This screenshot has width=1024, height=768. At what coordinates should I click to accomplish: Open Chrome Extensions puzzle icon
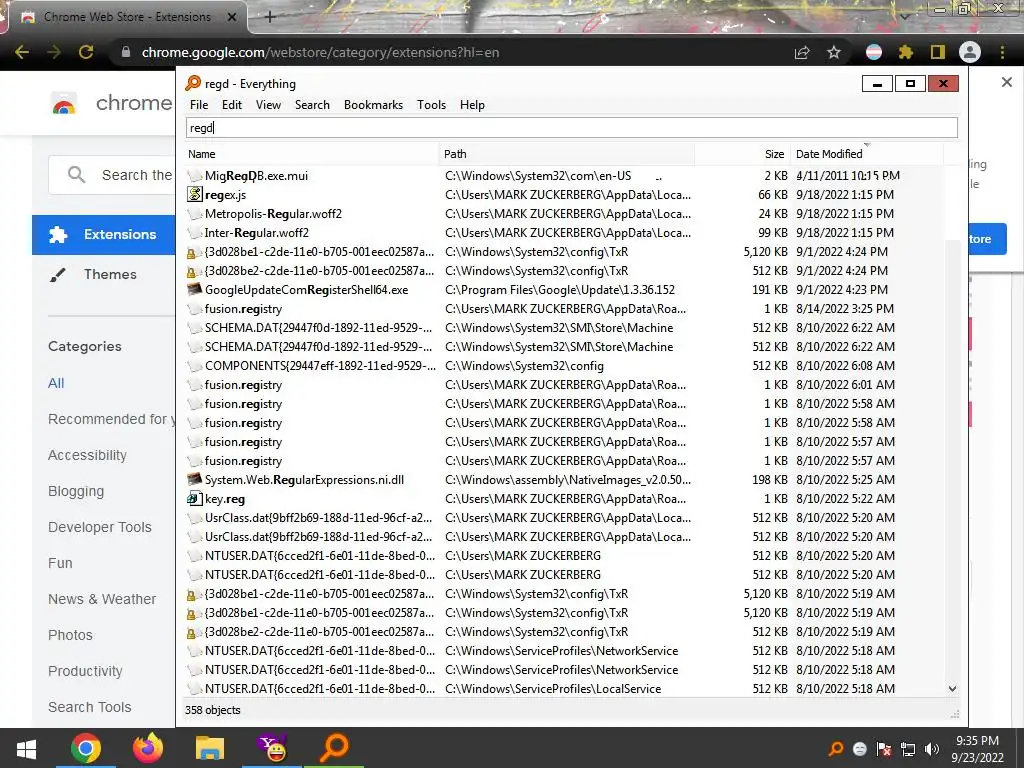click(x=906, y=52)
